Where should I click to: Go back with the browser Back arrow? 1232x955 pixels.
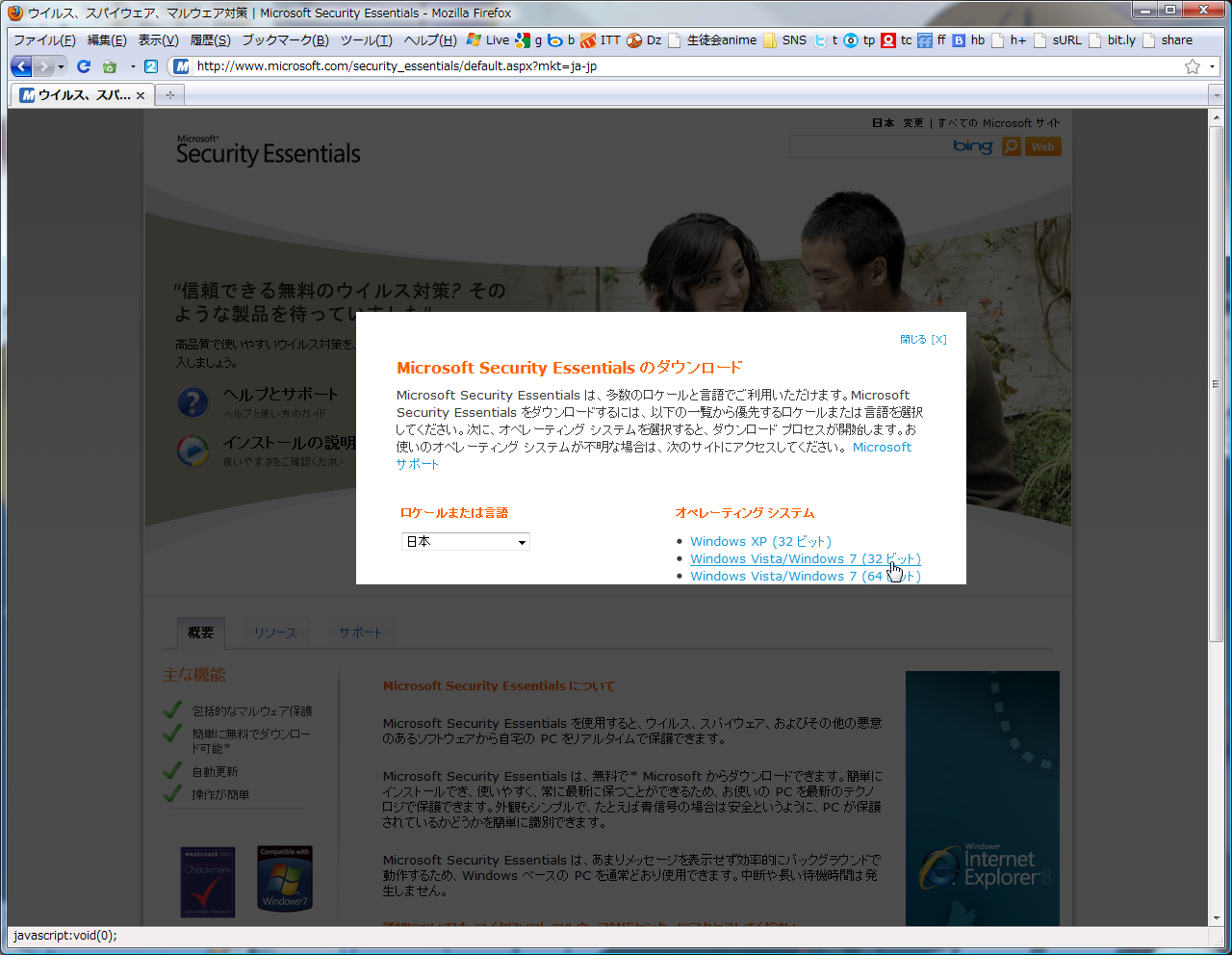point(21,66)
